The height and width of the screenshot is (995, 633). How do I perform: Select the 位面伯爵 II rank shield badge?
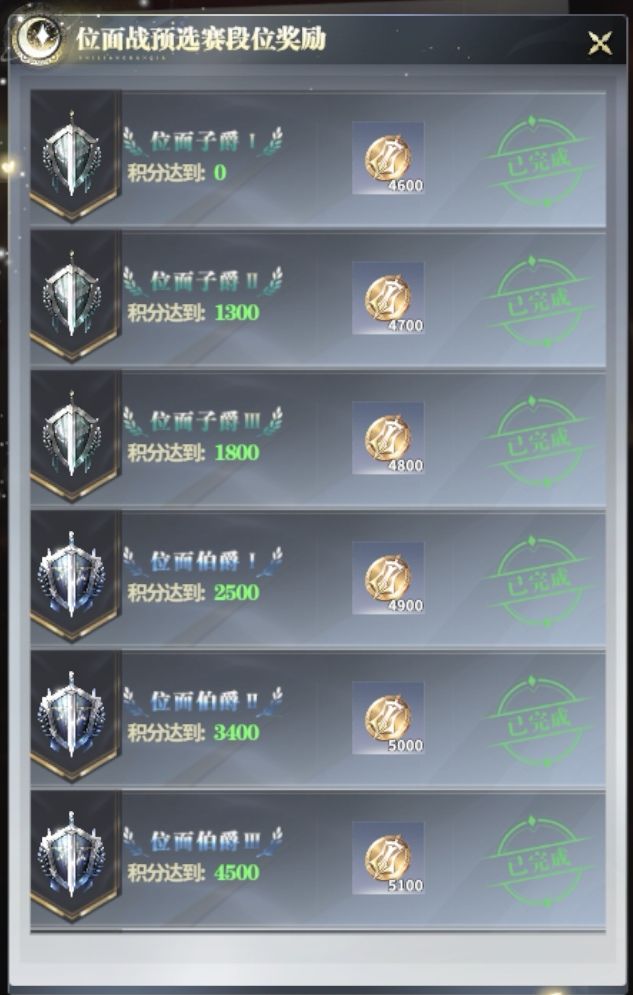click(x=72, y=716)
